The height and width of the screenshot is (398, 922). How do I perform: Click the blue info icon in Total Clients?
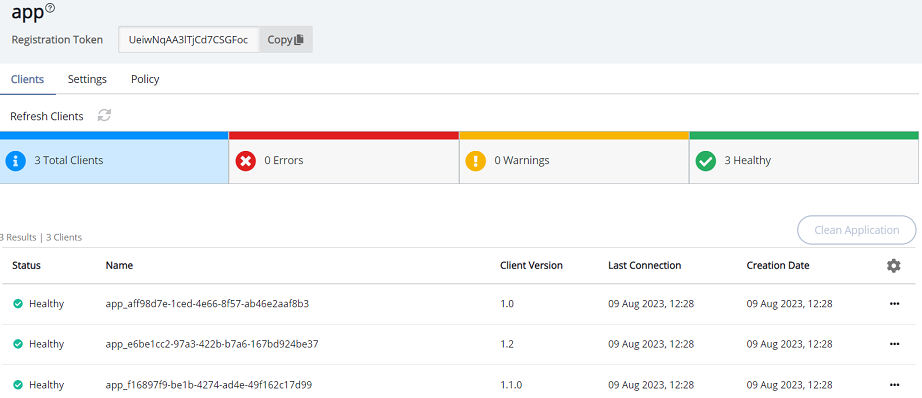[x=15, y=160]
